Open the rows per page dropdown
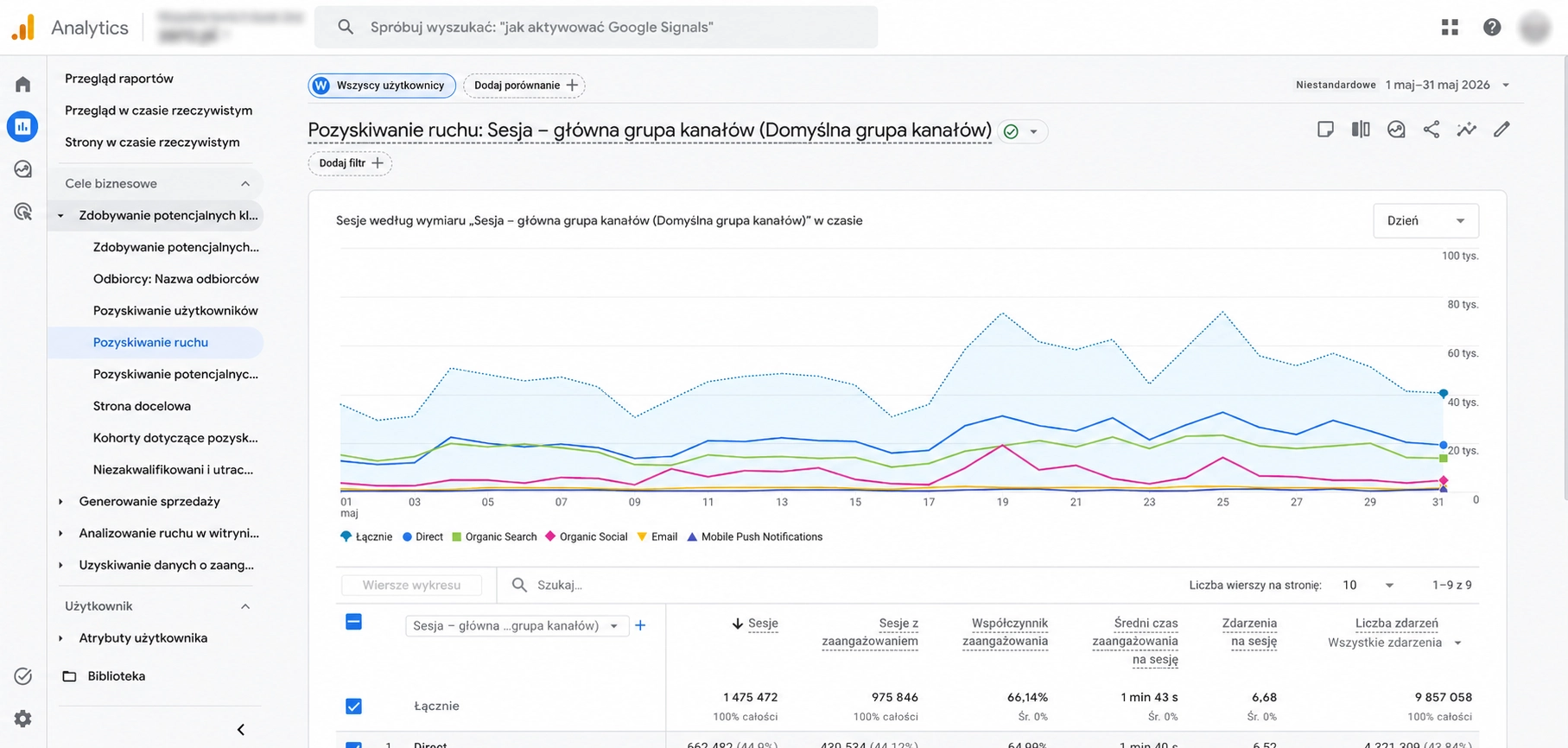The image size is (1568, 748). [x=1368, y=586]
